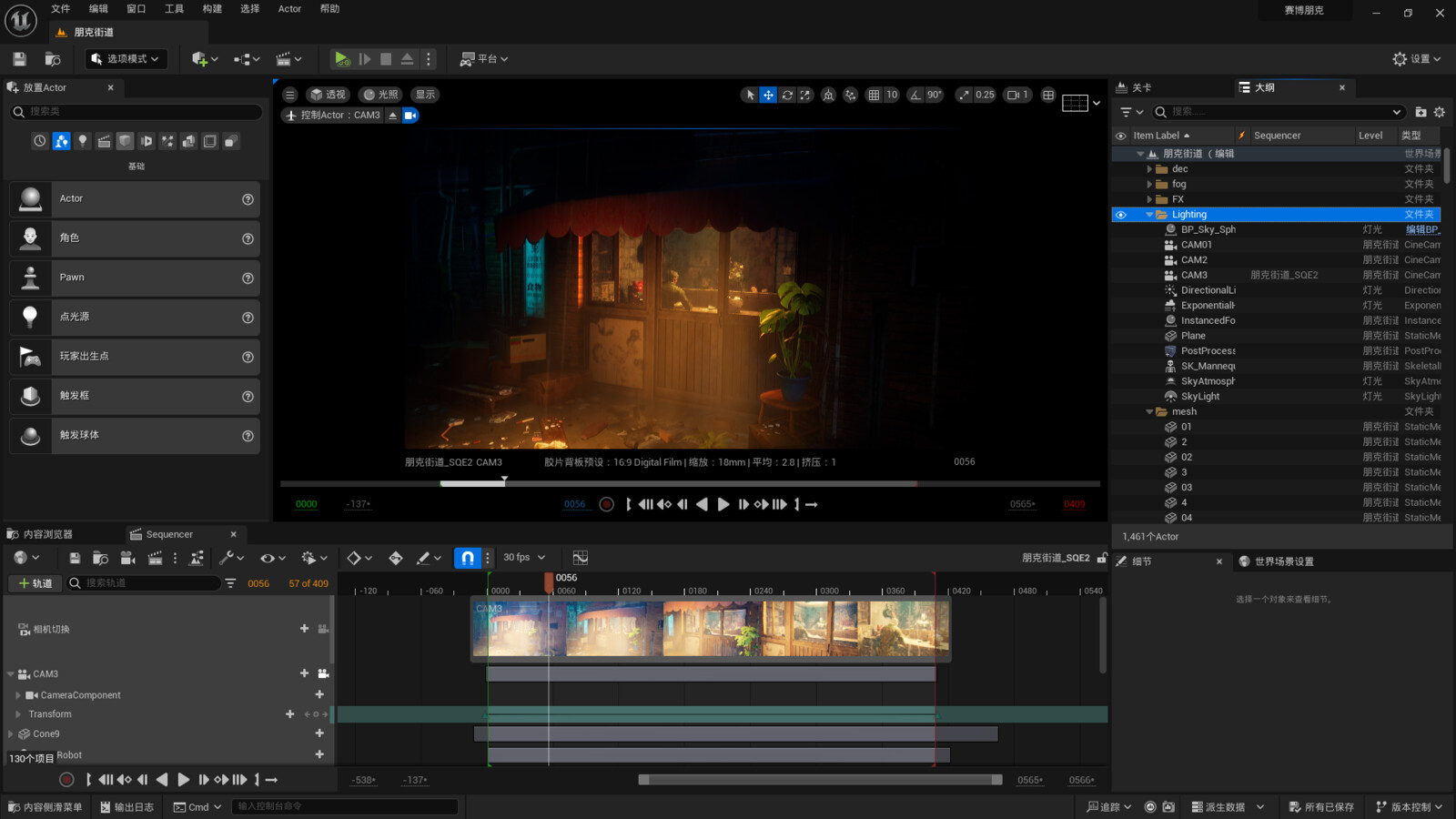Open the 文件 menu
1456x819 pixels.
(x=61, y=9)
